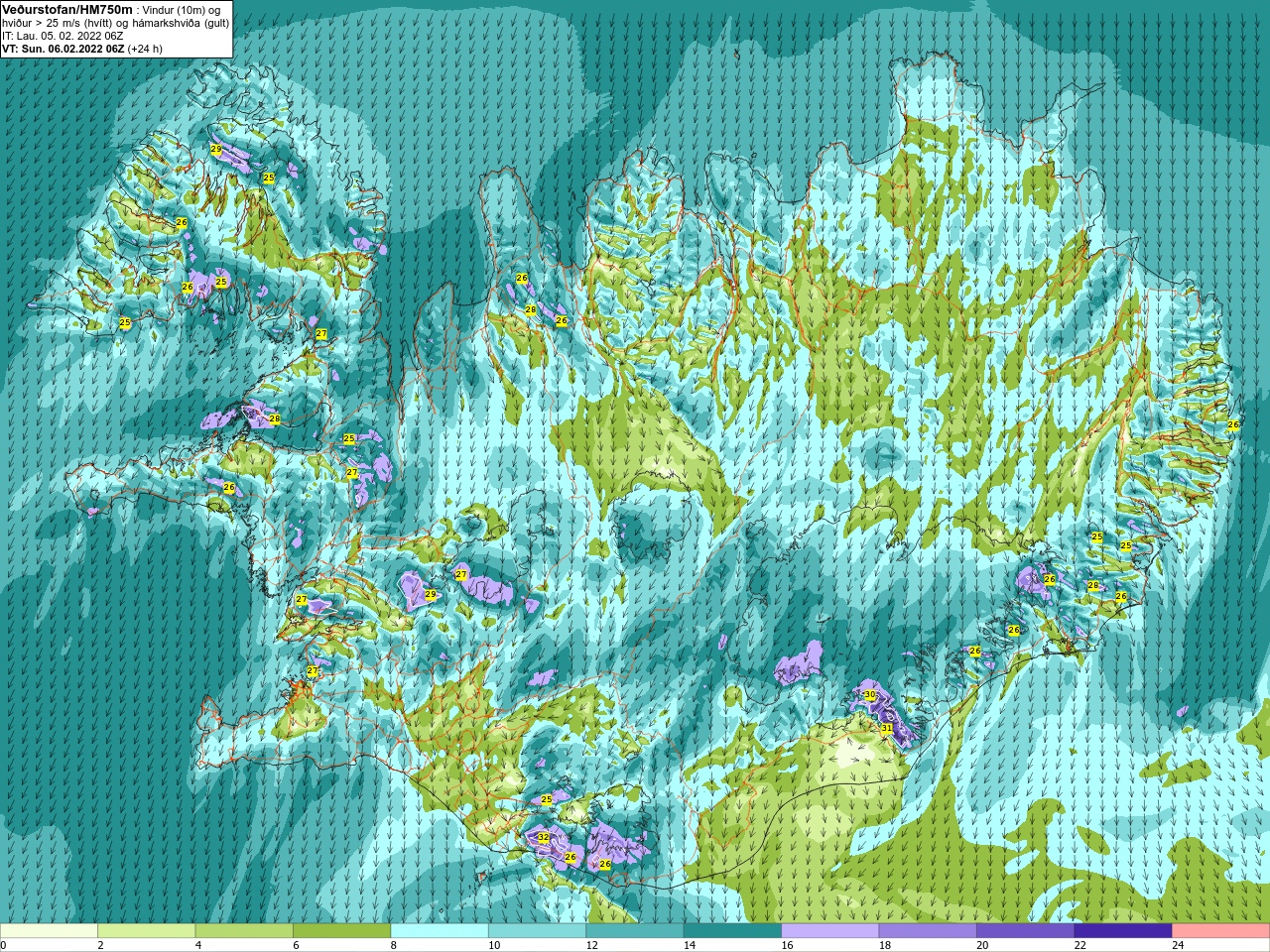Click the light green 2–4 m/s legend swatch
This screenshot has width=1270, height=952.
[146, 931]
